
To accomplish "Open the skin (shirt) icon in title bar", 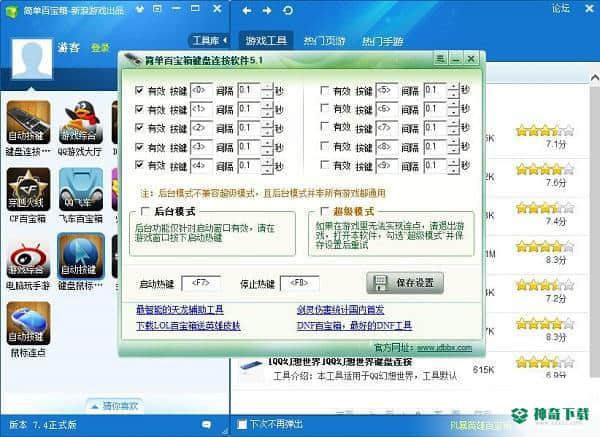I will (x=140, y=9).
